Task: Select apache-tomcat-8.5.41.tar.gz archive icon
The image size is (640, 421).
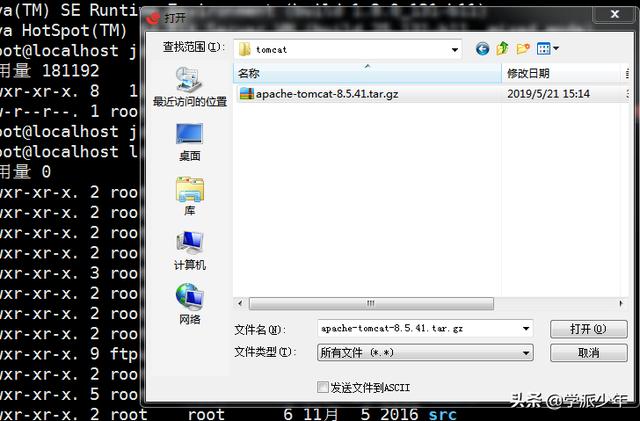Action: (247, 94)
